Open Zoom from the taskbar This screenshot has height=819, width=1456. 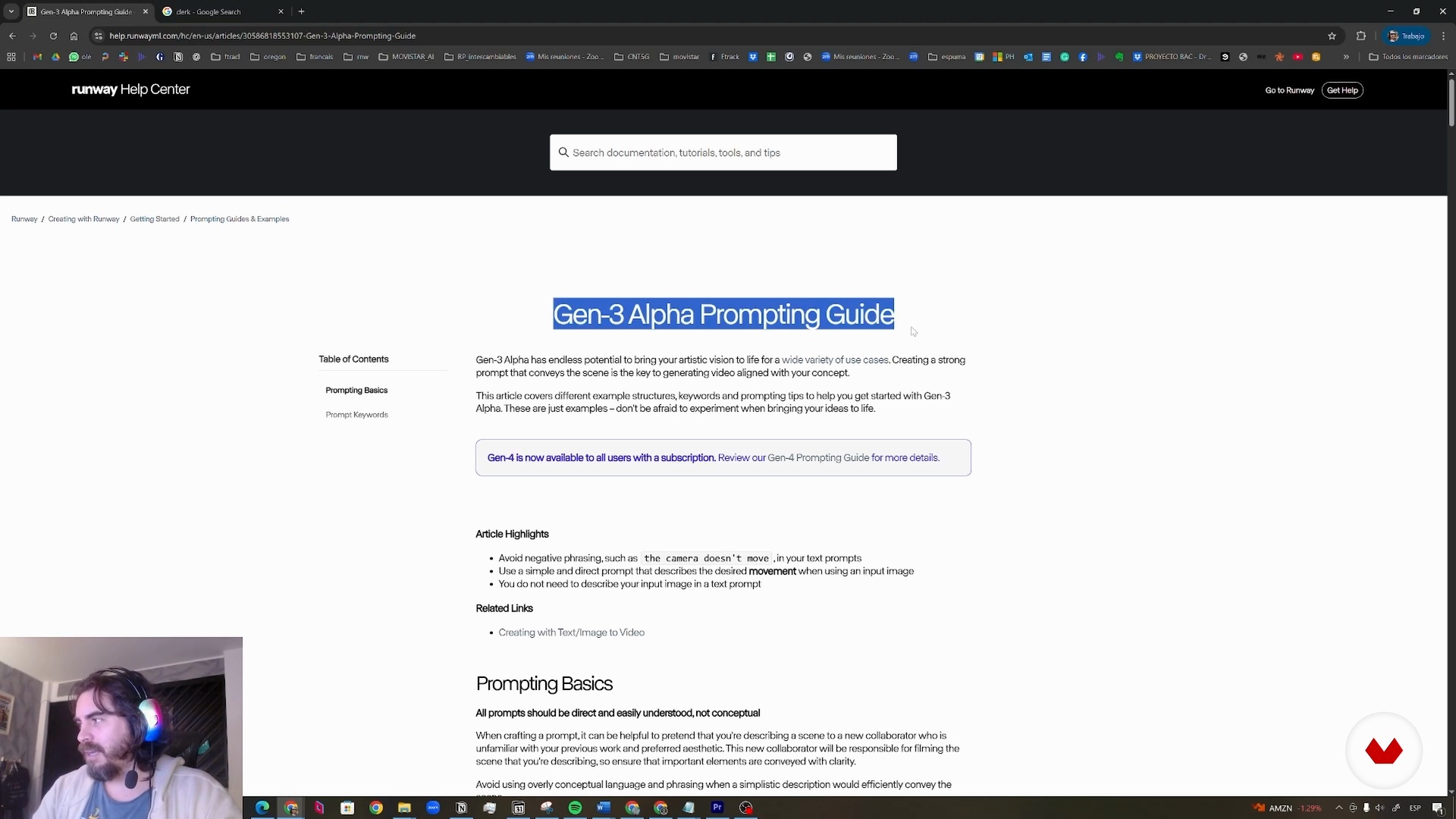click(433, 808)
